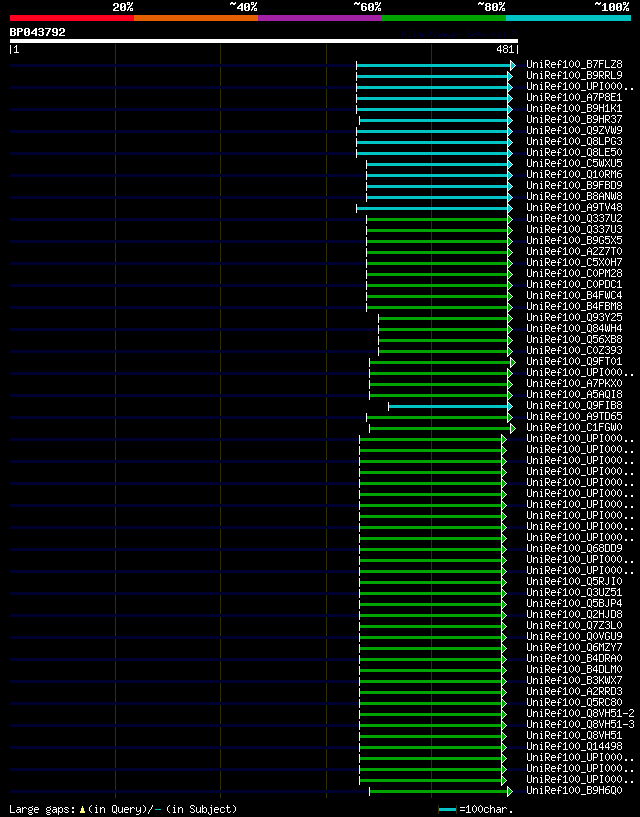The height and width of the screenshot is (817, 640).
Task: Pick the UniRef100_Q56XB8 label
Action: [x=574, y=339]
